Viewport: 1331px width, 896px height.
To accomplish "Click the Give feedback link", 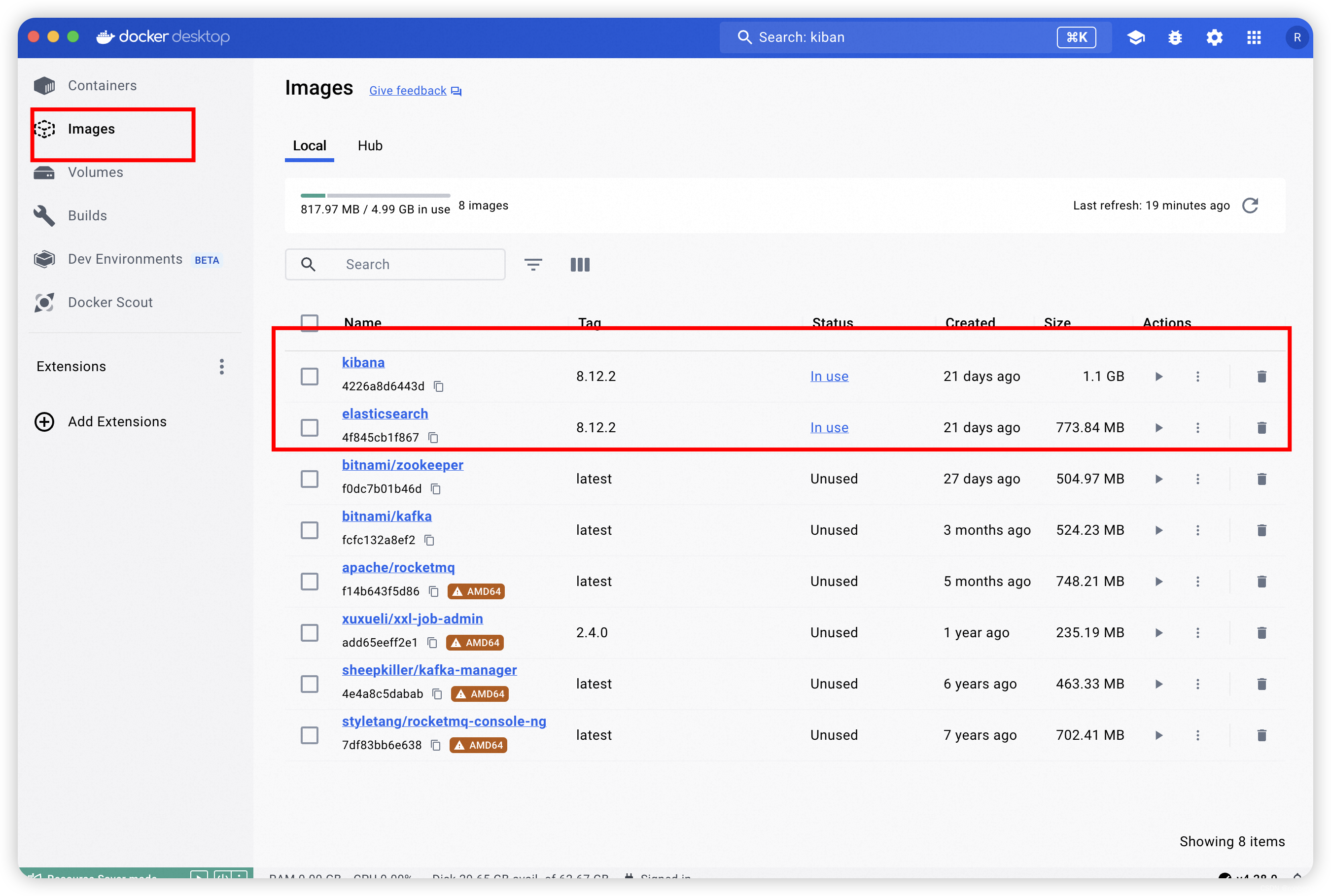I will pos(415,91).
